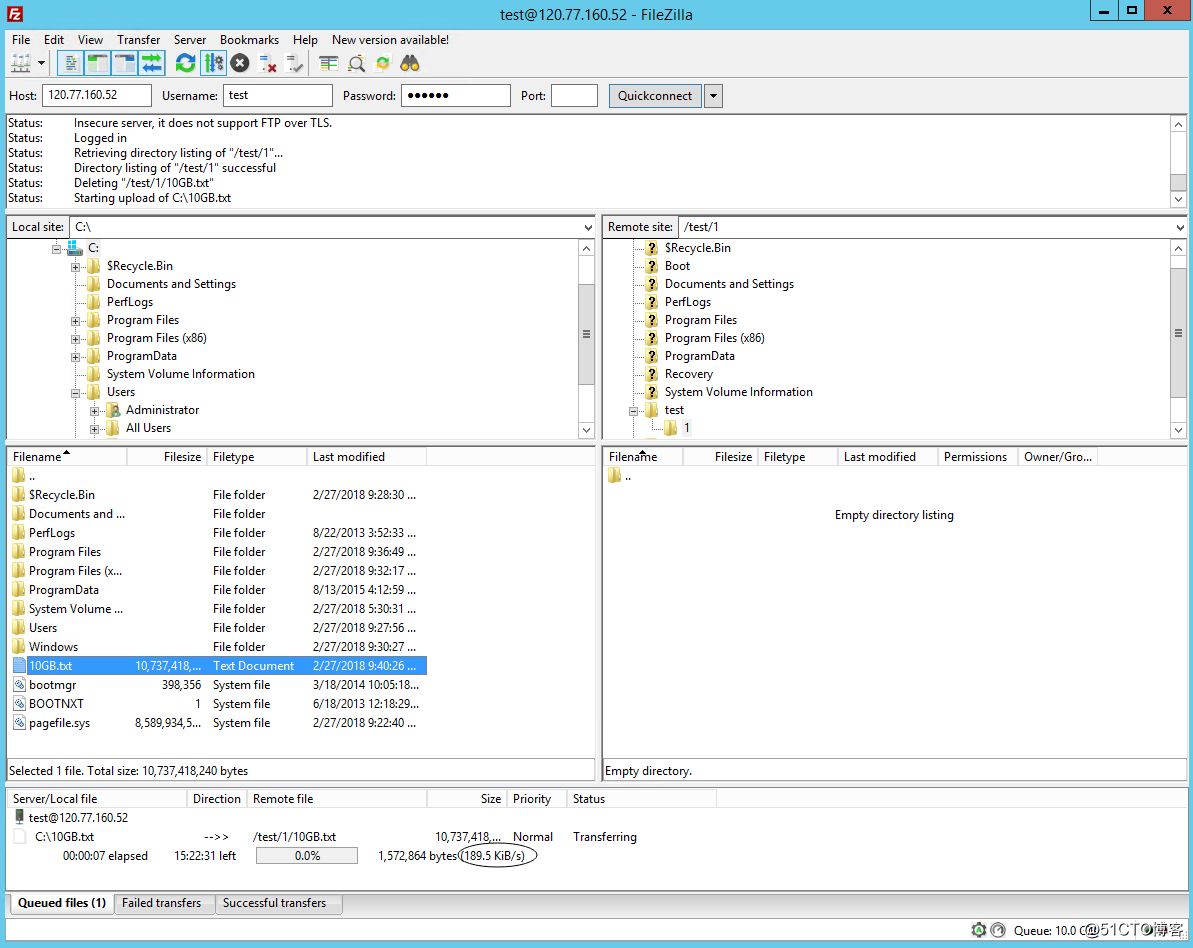Click the Reconnect to last server icon
This screenshot has height=948, width=1193.
(x=294, y=63)
